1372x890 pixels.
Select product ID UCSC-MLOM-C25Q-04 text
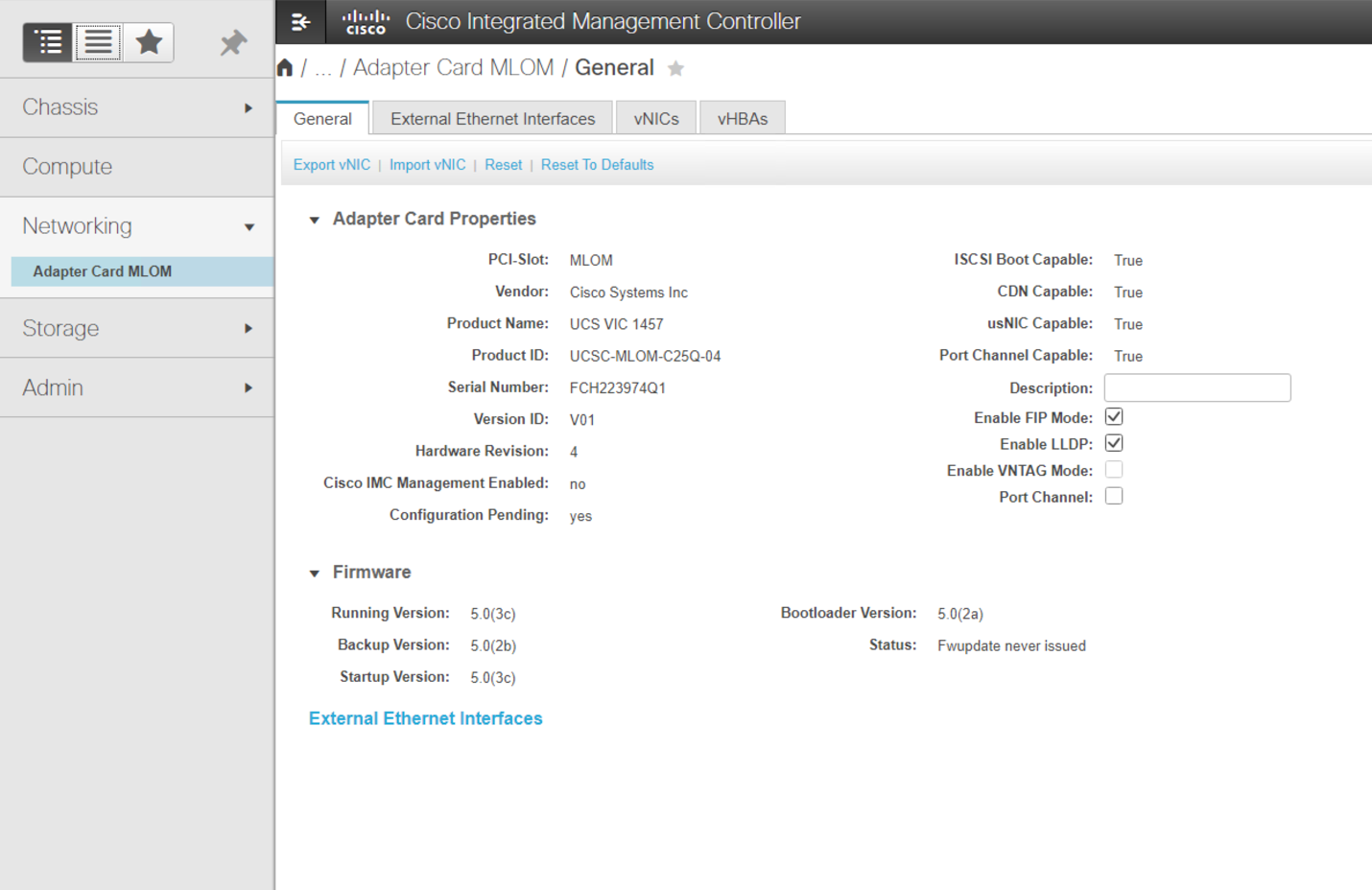(x=646, y=357)
